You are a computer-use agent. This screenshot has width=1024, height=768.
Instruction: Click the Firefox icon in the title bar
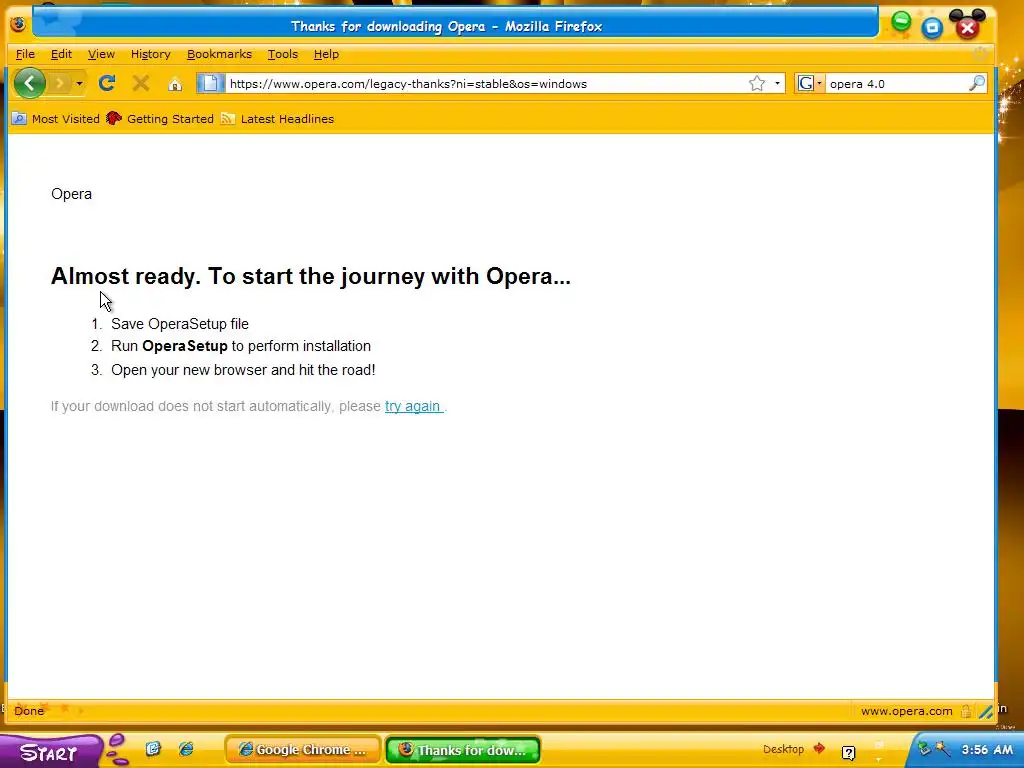[x=18, y=24]
